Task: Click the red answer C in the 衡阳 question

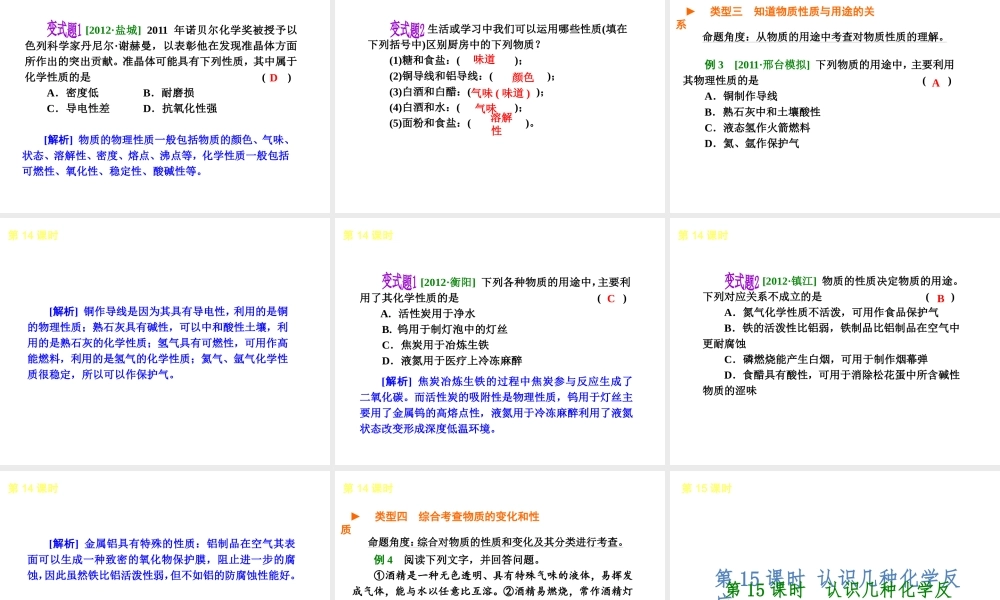Action: tap(610, 298)
